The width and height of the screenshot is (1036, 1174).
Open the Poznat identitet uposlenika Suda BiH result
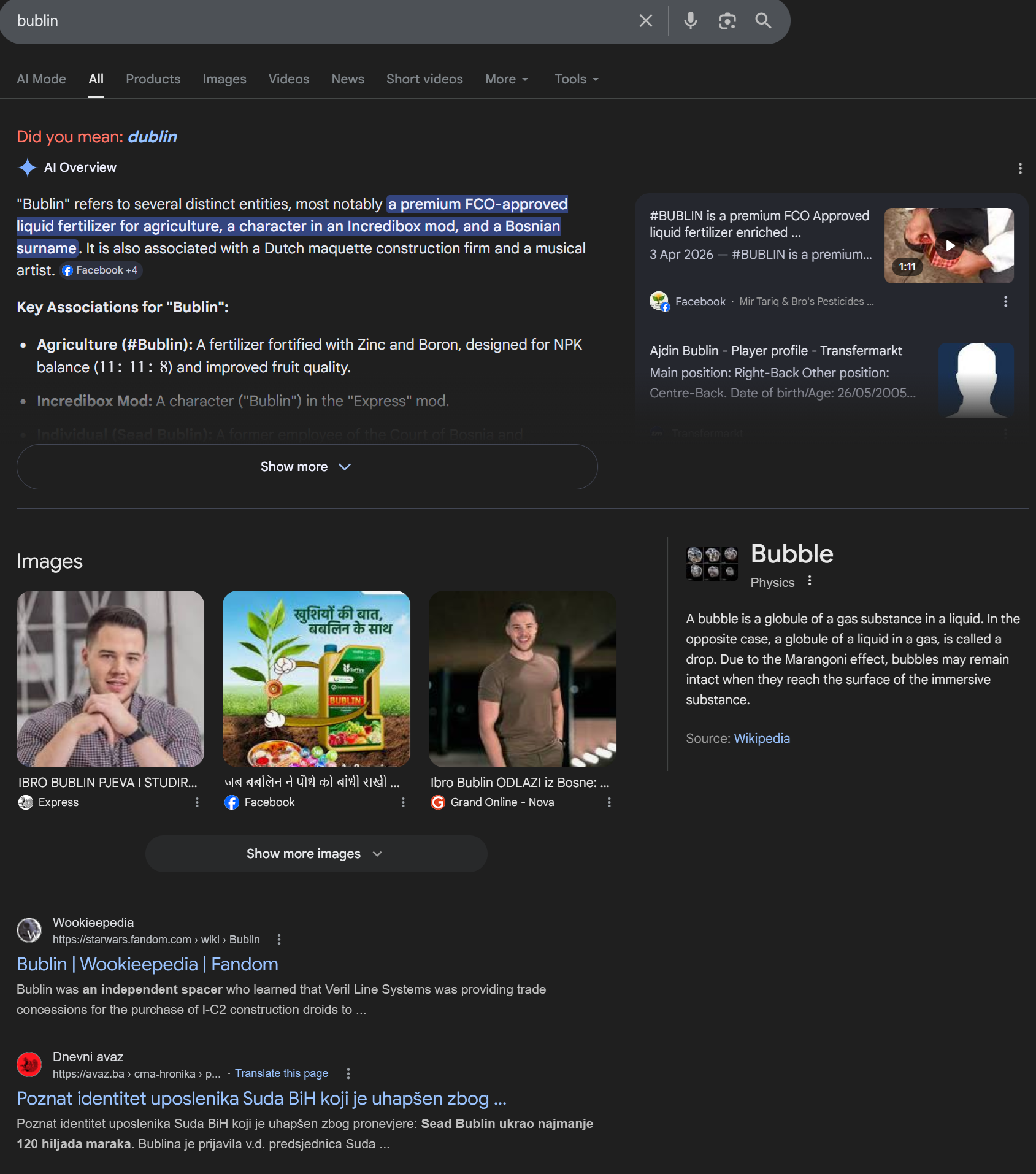(261, 1099)
